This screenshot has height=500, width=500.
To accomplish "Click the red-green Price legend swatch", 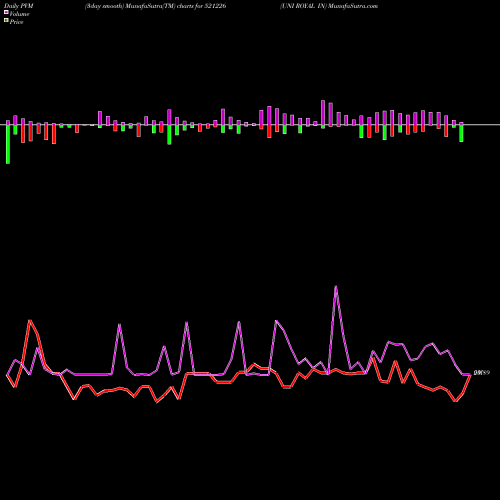I will click(6, 20).
